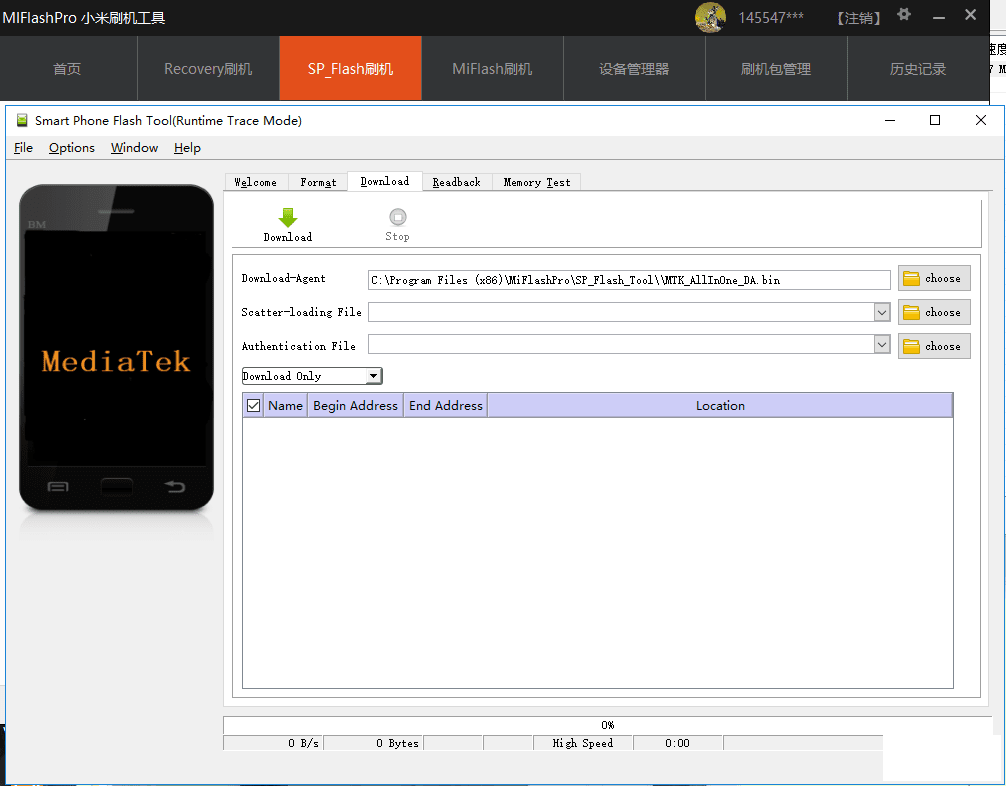This screenshot has width=1006, height=786.
Task: Click the Begin Address column header
Action: pyautogui.click(x=355, y=406)
